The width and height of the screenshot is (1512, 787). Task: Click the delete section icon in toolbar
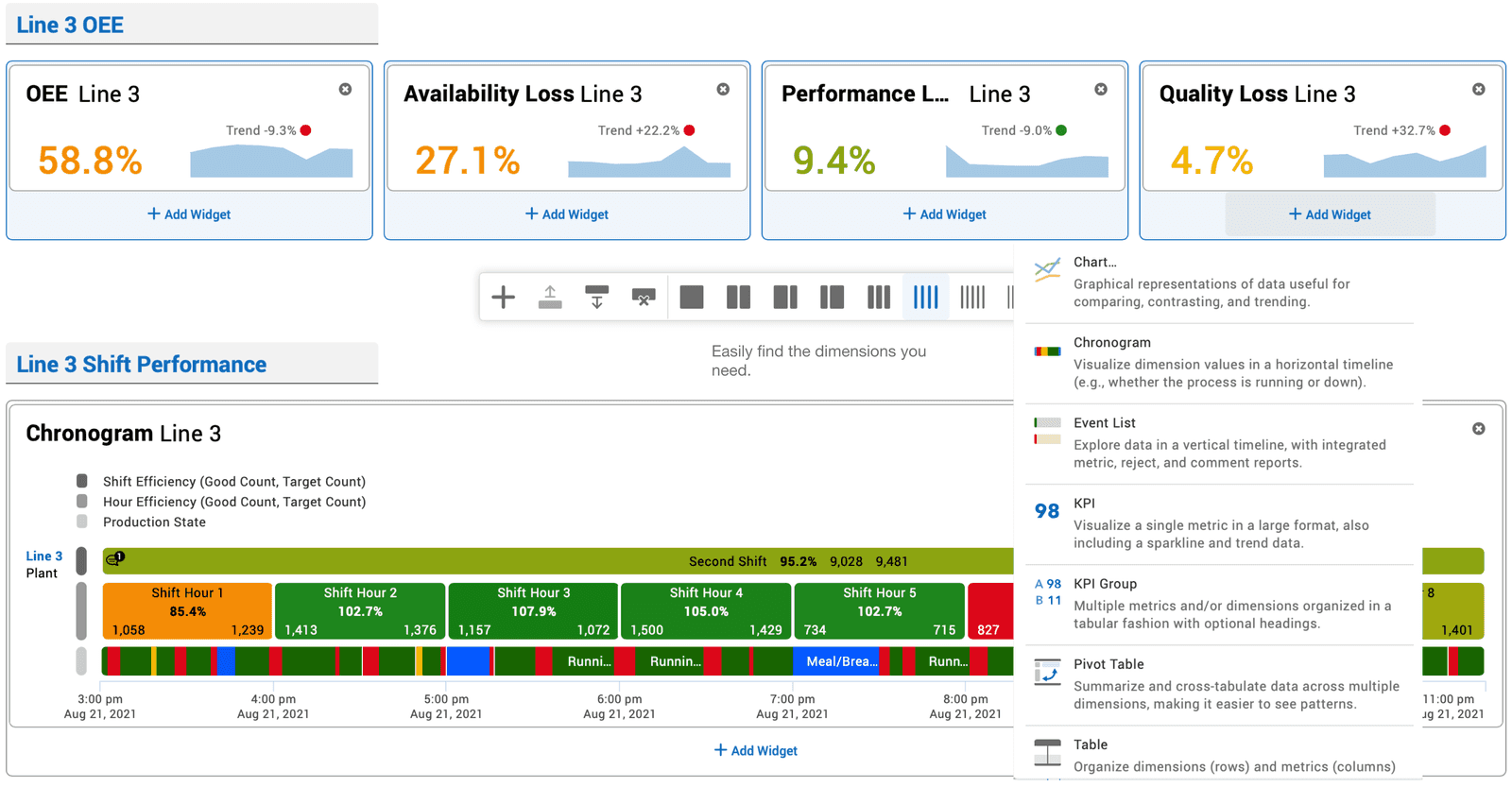pos(644,298)
